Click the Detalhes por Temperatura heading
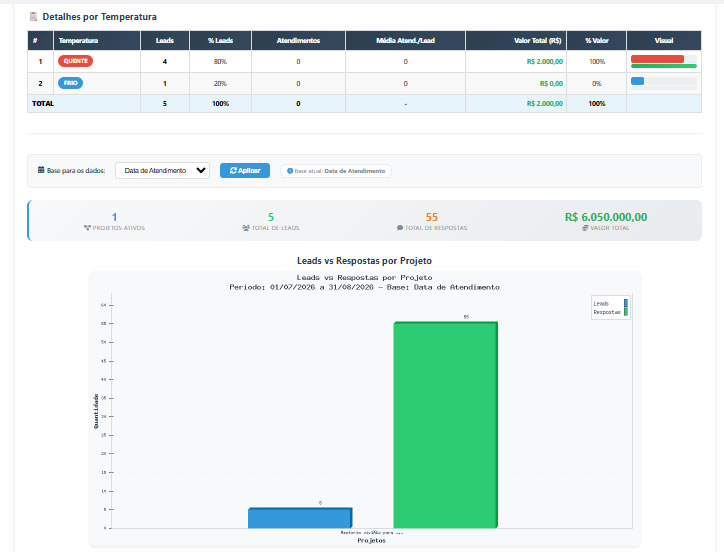The width and height of the screenshot is (724, 552). pos(99,17)
